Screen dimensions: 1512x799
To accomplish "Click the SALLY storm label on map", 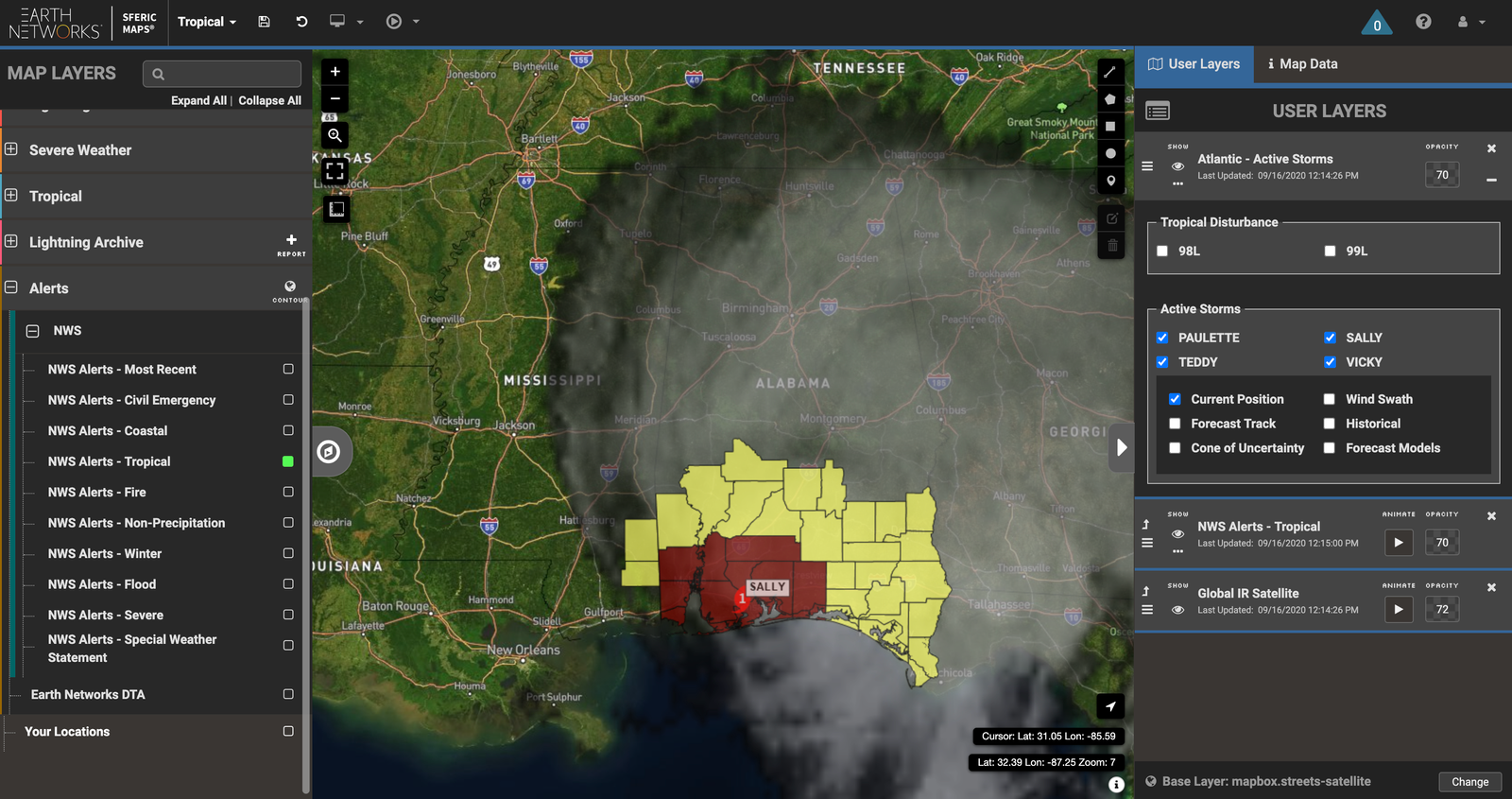I will point(767,587).
